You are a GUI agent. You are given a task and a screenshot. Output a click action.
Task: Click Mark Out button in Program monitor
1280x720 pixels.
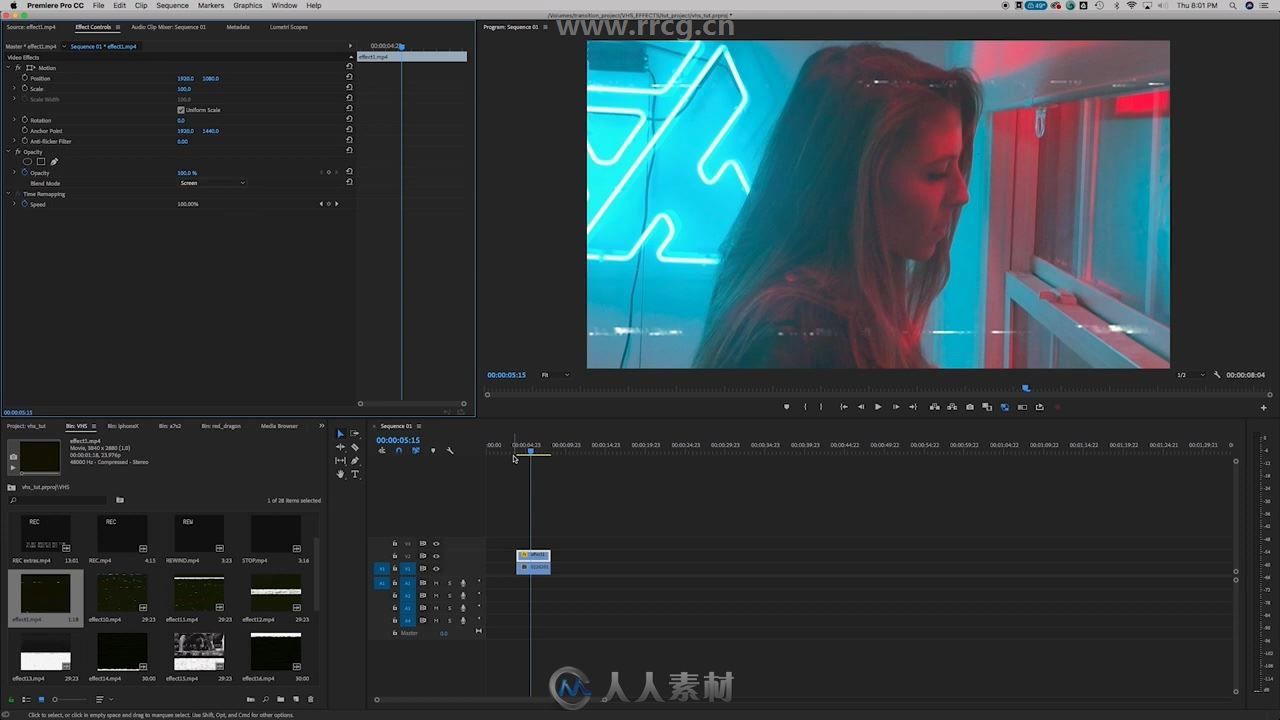click(x=821, y=407)
